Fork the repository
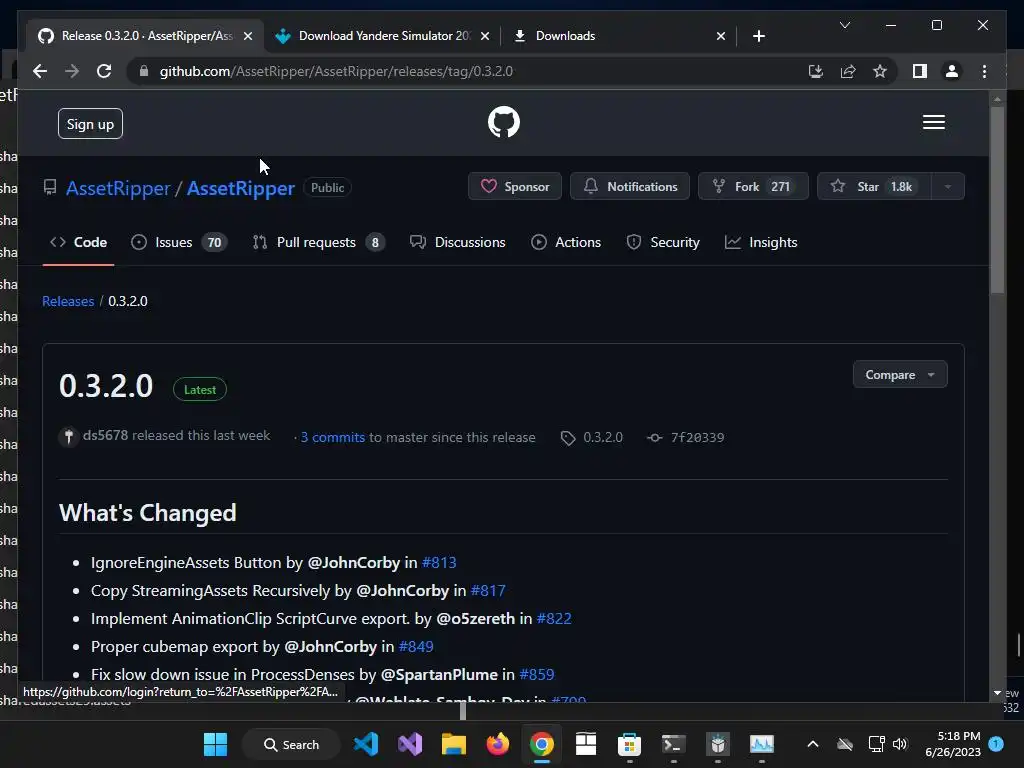The height and width of the screenshot is (768, 1024). 753,186
